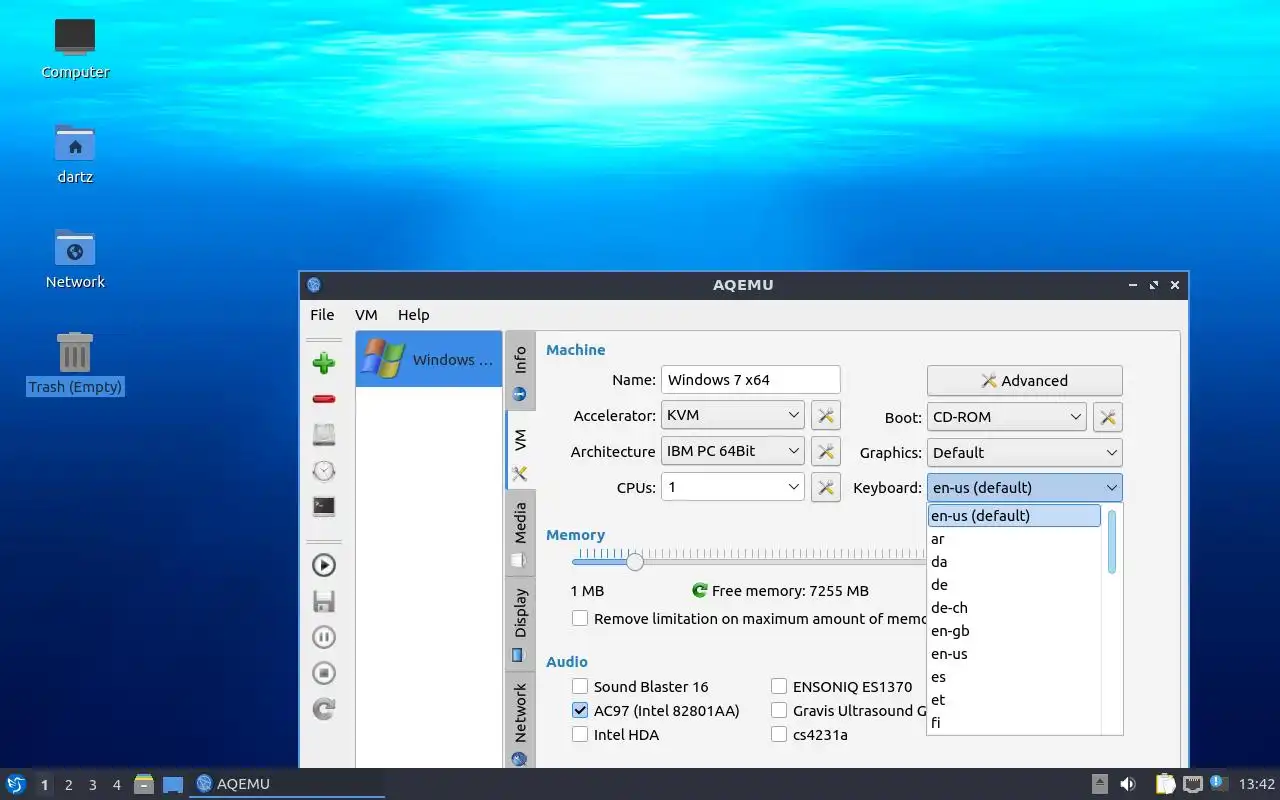1280x800 pixels.
Task: Click removable media eject tray icon
Action: click(x=1099, y=784)
